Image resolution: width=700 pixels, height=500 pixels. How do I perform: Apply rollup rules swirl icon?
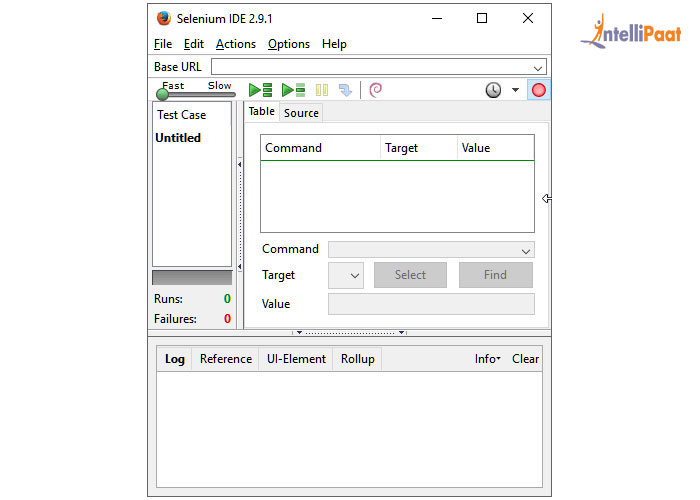pos(375,90)
